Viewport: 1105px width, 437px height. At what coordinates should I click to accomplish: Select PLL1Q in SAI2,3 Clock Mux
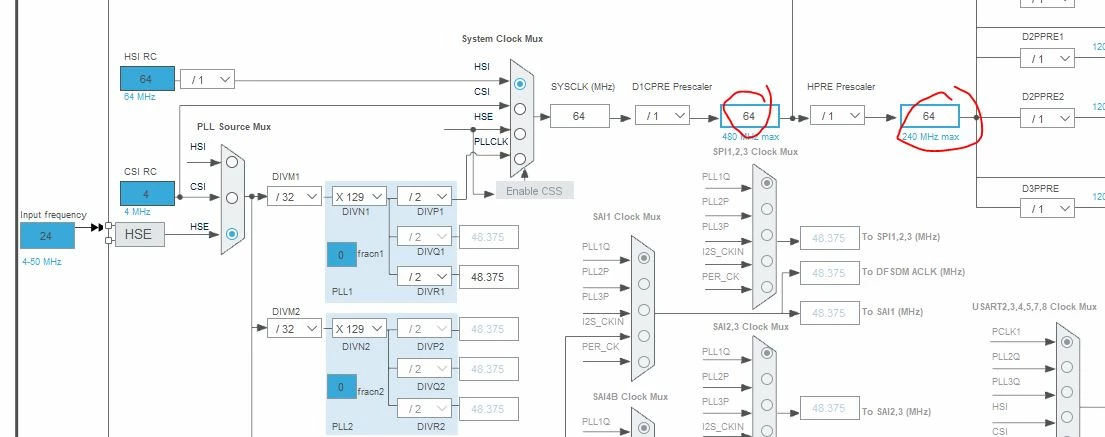coord(767,352)
